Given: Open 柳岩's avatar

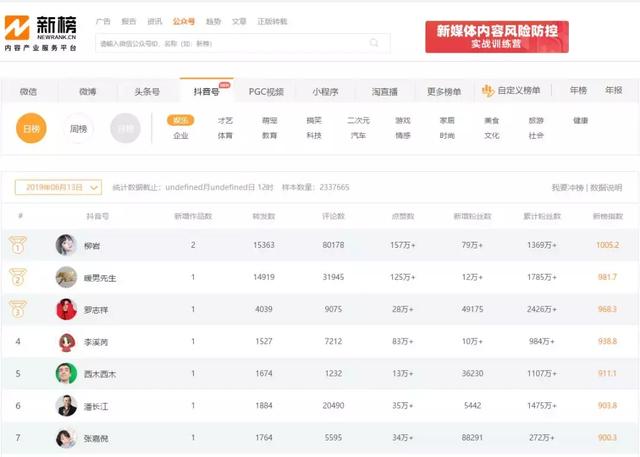Looking at the screenshot, I should tap(66, 245).
